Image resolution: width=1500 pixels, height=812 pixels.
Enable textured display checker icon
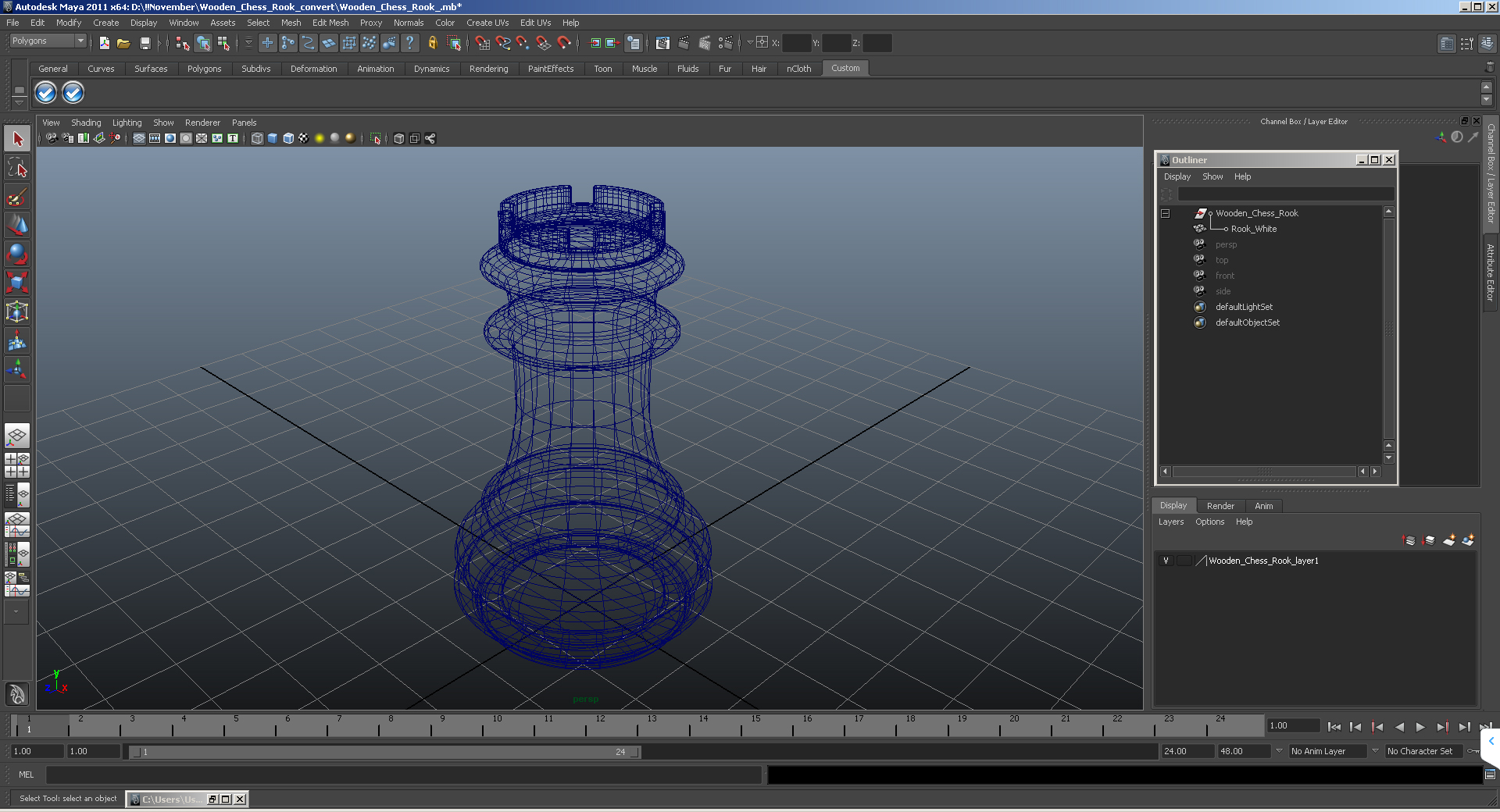[x=304, y=138]
